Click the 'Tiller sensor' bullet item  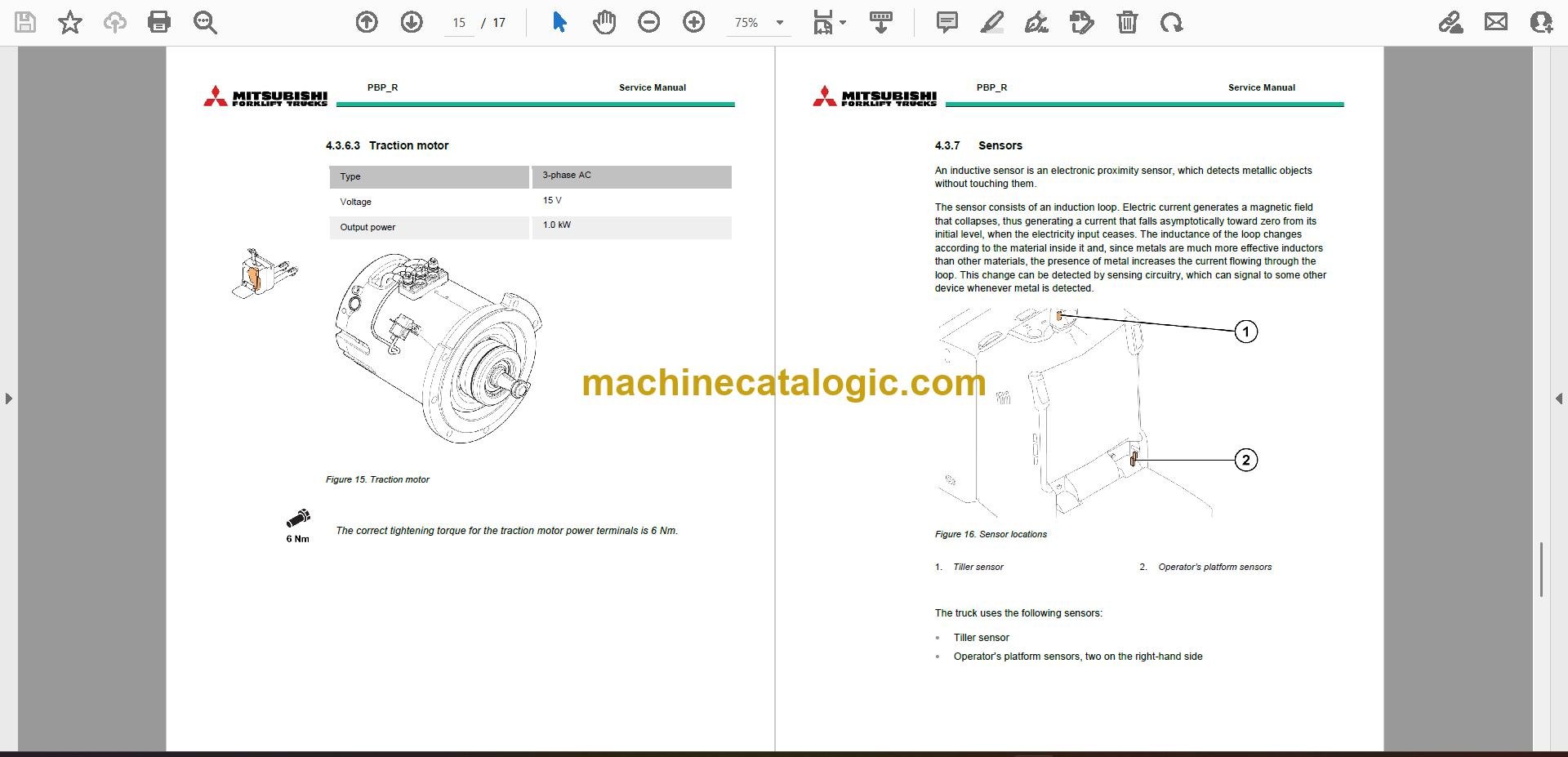click(x=981, y=638)
